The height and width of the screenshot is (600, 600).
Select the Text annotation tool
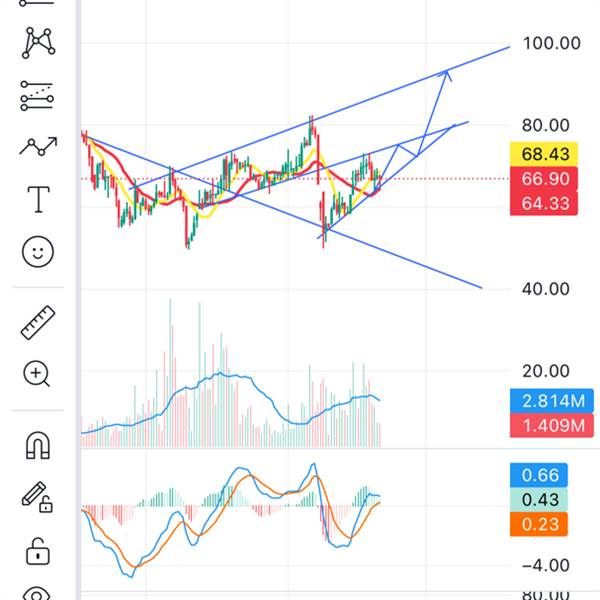pyautogui.click(x=38, y=199)
